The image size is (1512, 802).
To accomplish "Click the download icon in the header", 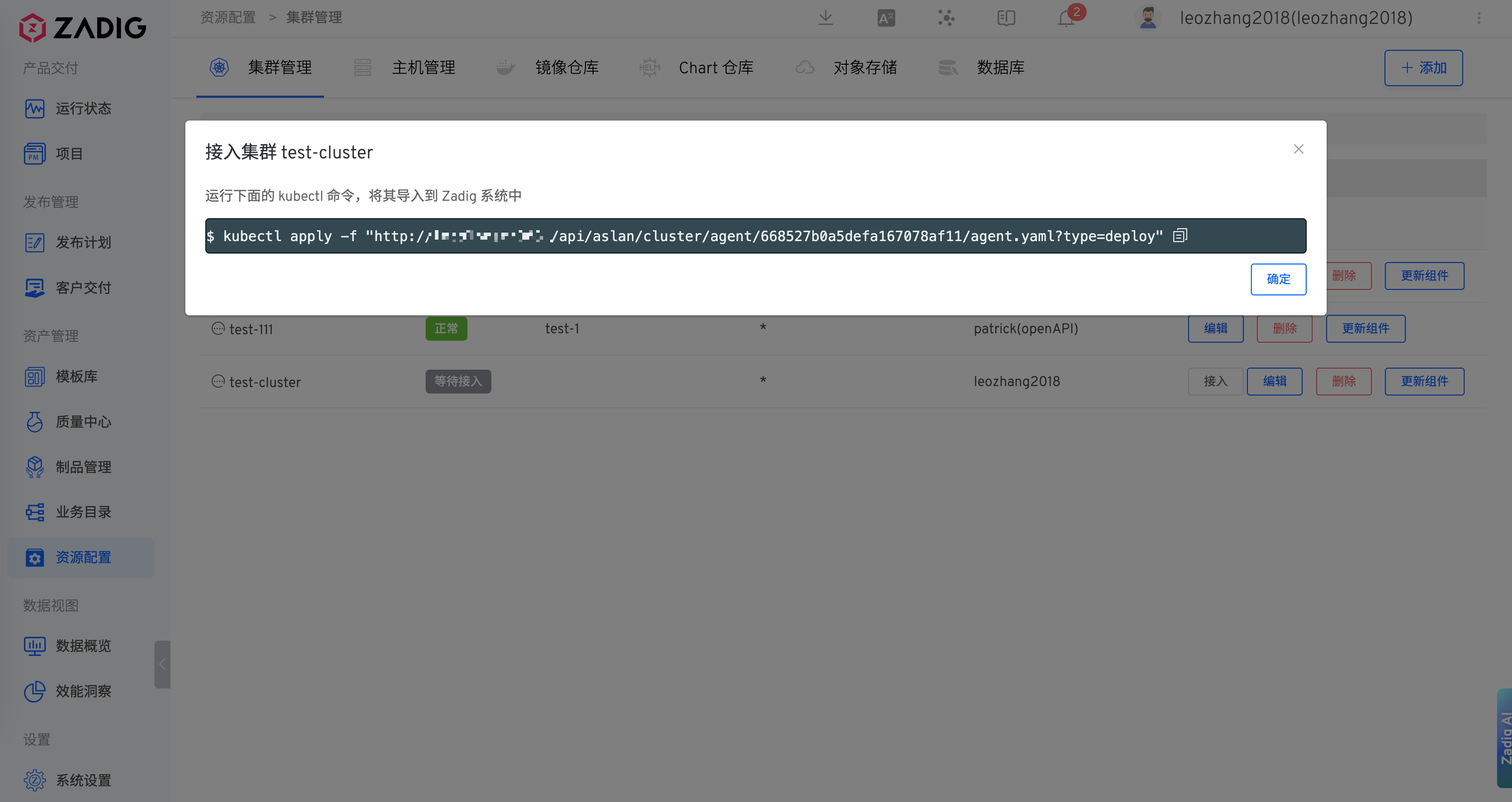I will click(825, 17).
